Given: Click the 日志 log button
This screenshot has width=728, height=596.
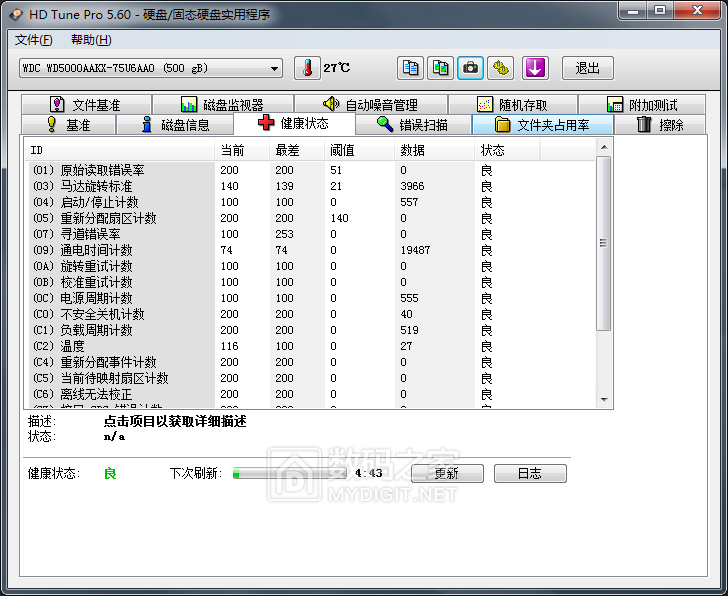Looking at the screenshot, I should click(530, 473).
